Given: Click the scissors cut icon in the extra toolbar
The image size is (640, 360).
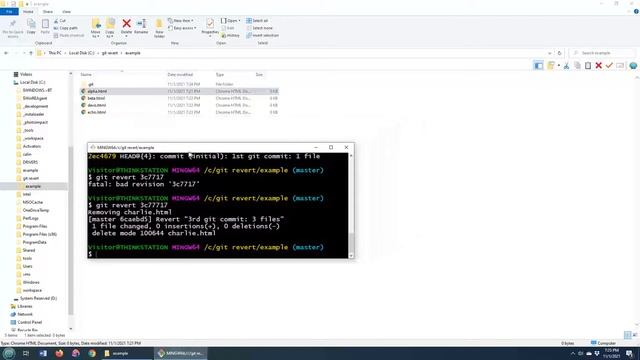Looking at the screenshot, I should (567, 65).
